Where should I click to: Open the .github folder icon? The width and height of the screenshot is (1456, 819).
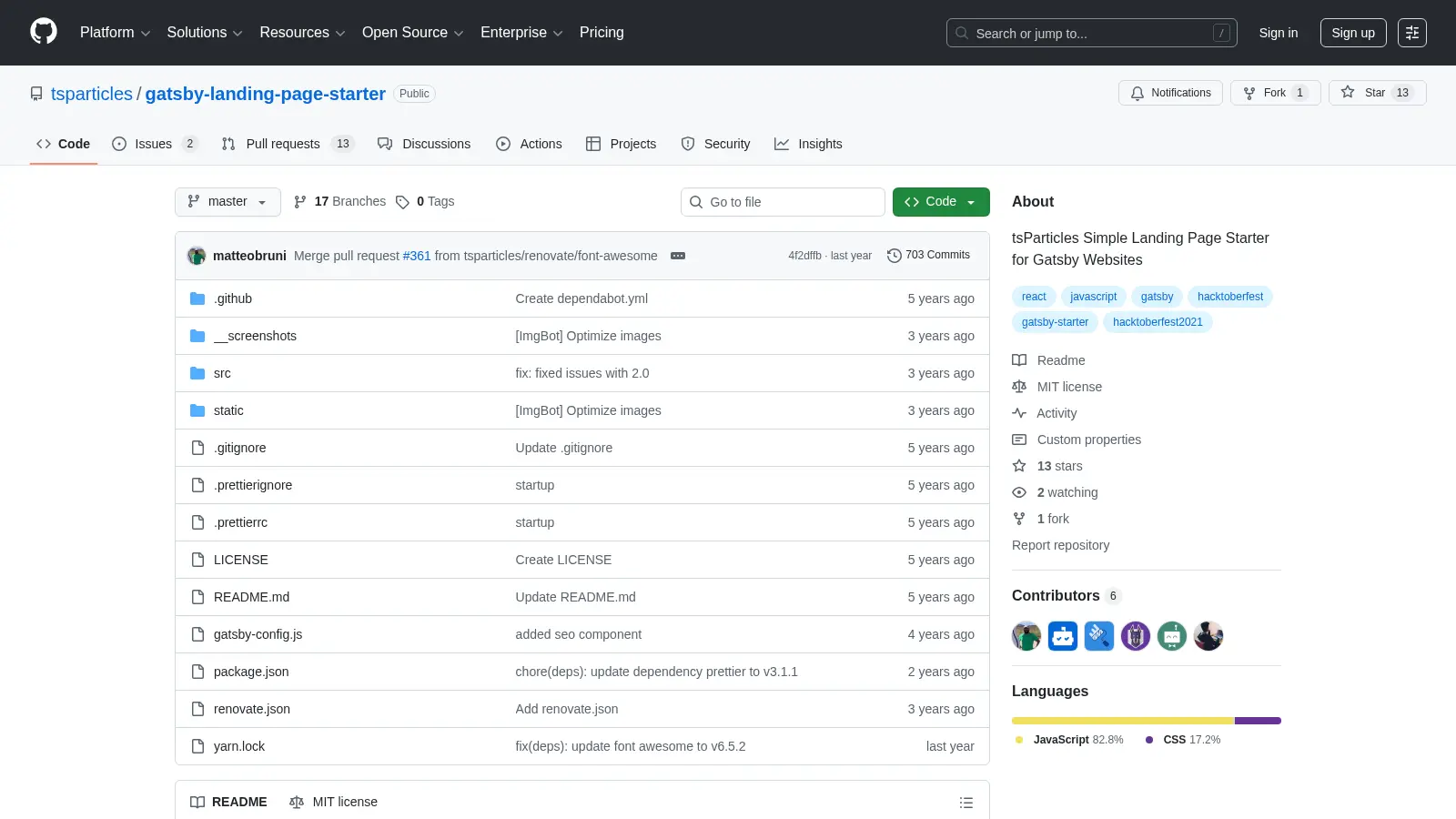(x=197, y=298)
